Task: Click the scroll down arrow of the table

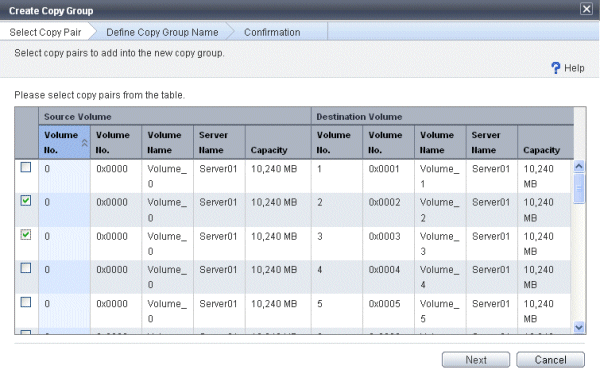Action: click(579, 327)
